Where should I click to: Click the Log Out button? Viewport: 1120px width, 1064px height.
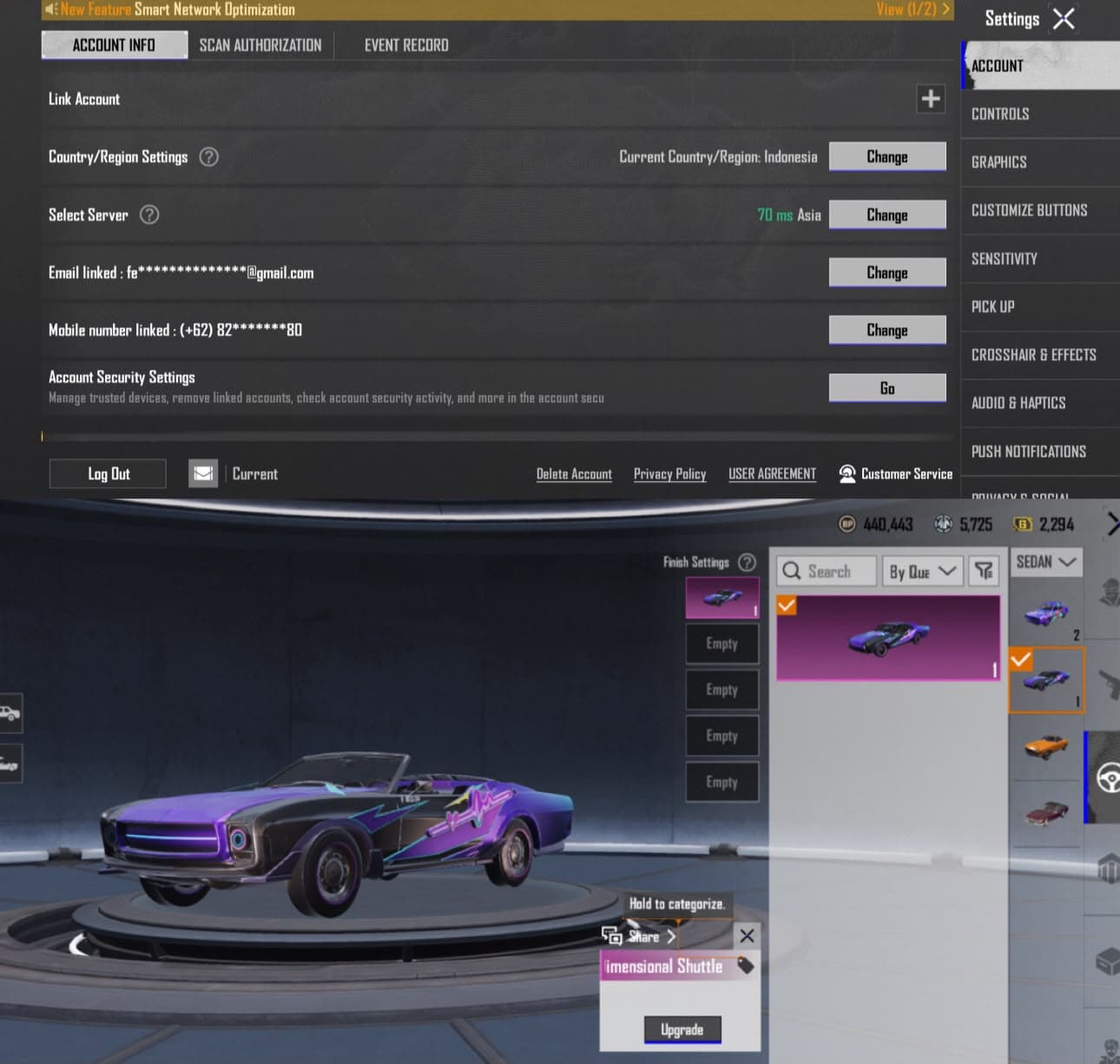(x=108, y=473)
